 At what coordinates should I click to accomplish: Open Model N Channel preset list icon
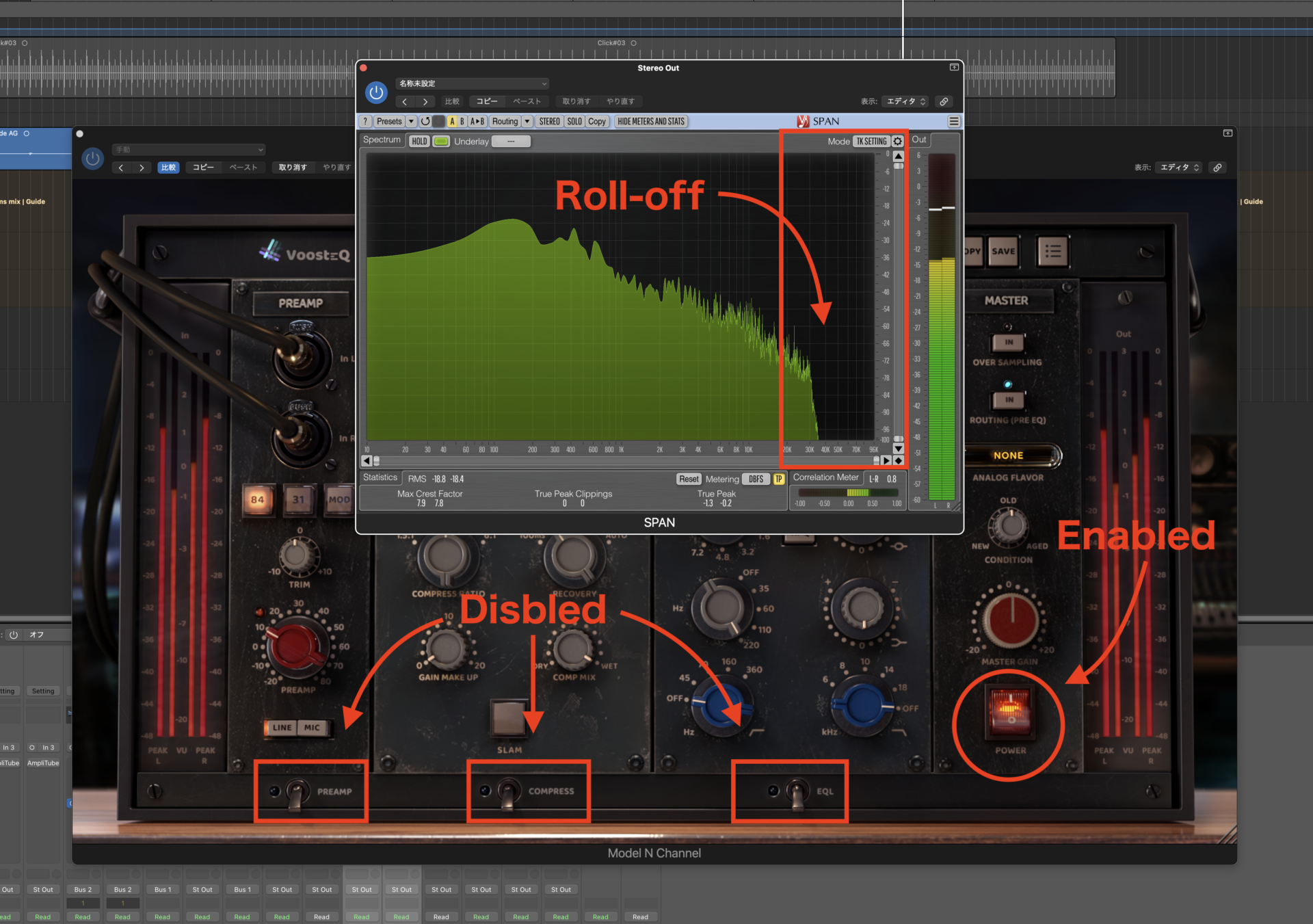(x=1052, y=251)
